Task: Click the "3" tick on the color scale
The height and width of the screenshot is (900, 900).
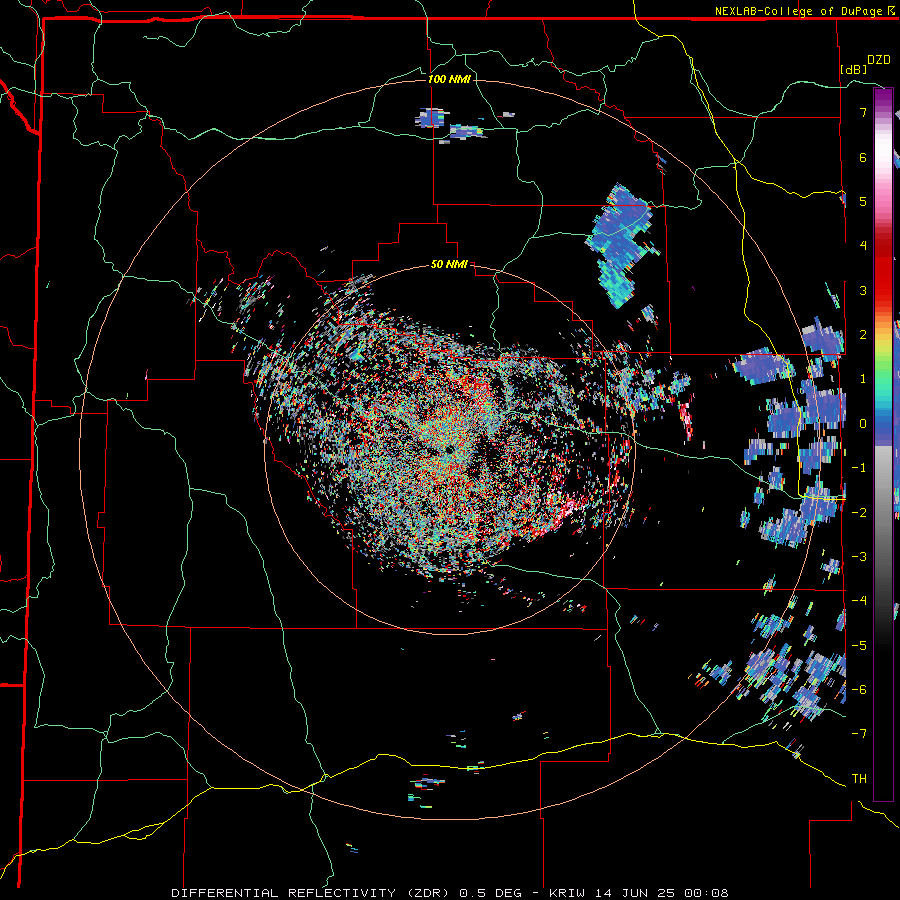Action: coord(863,290)
